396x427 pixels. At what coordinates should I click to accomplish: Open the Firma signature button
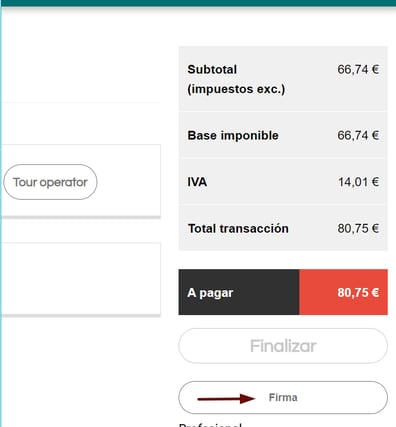283,397
